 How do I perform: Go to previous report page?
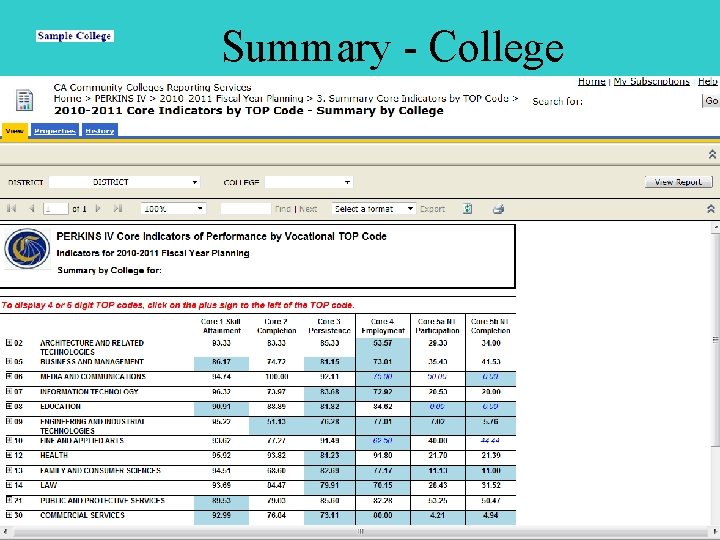point(31,208)
